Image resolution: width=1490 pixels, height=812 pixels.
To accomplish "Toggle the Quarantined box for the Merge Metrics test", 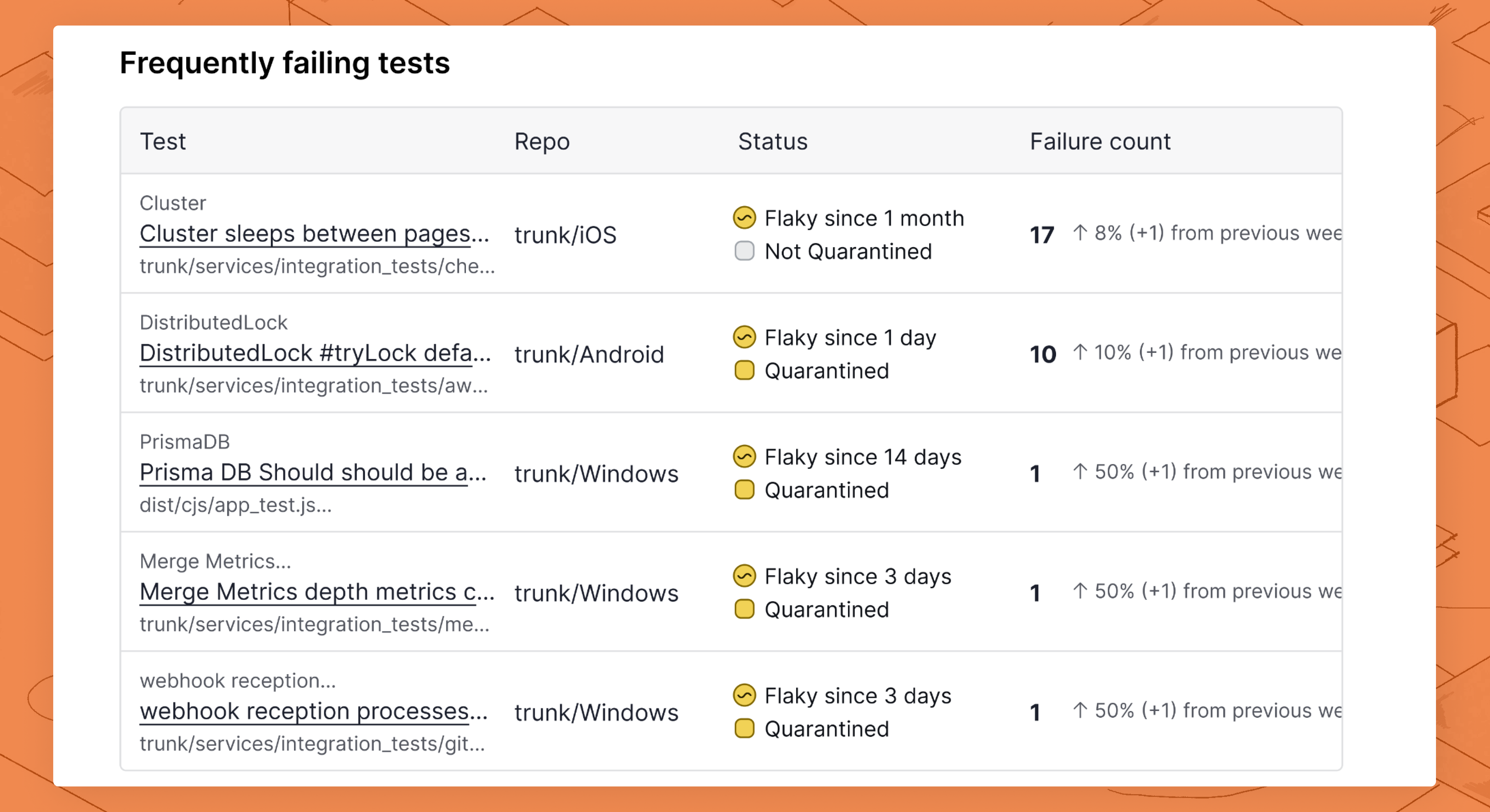I will pos(744,610).
